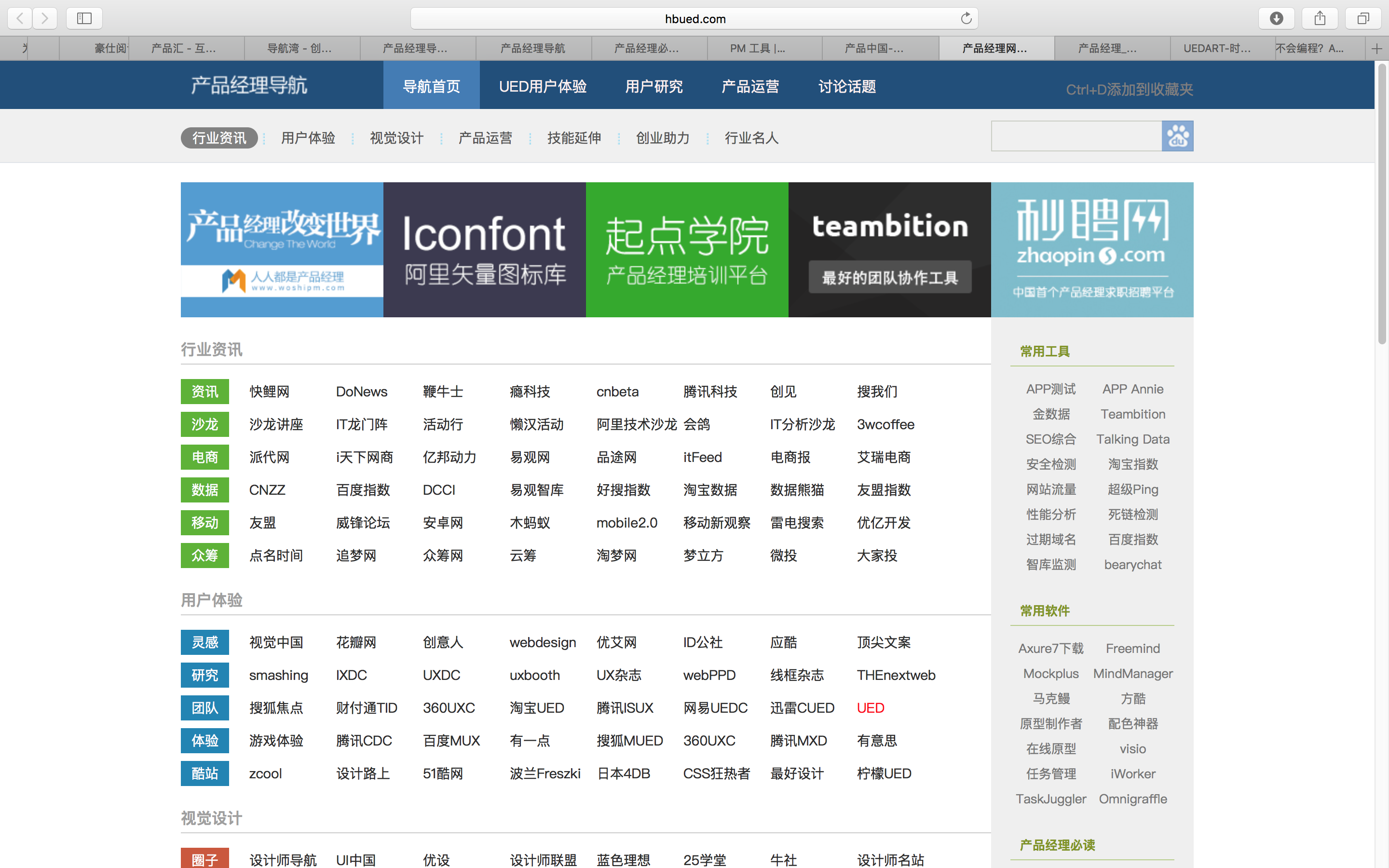Open the 秒聘网 zhaopin banner
The image size is (1389, 868).
[x=1092, y=250]
